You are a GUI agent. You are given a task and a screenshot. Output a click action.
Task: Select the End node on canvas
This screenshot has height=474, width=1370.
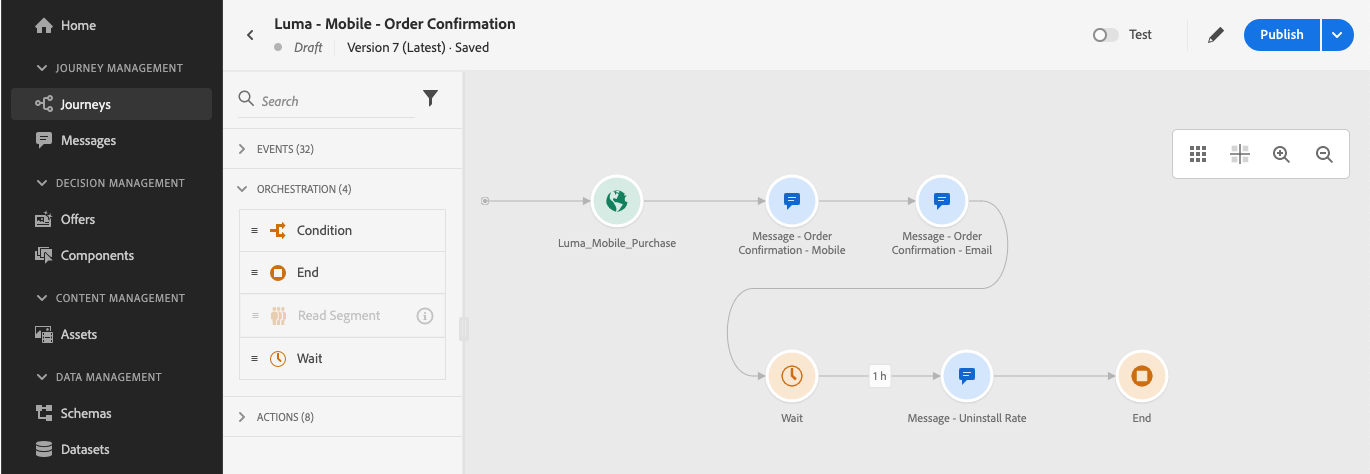[x=1142, y=376]
